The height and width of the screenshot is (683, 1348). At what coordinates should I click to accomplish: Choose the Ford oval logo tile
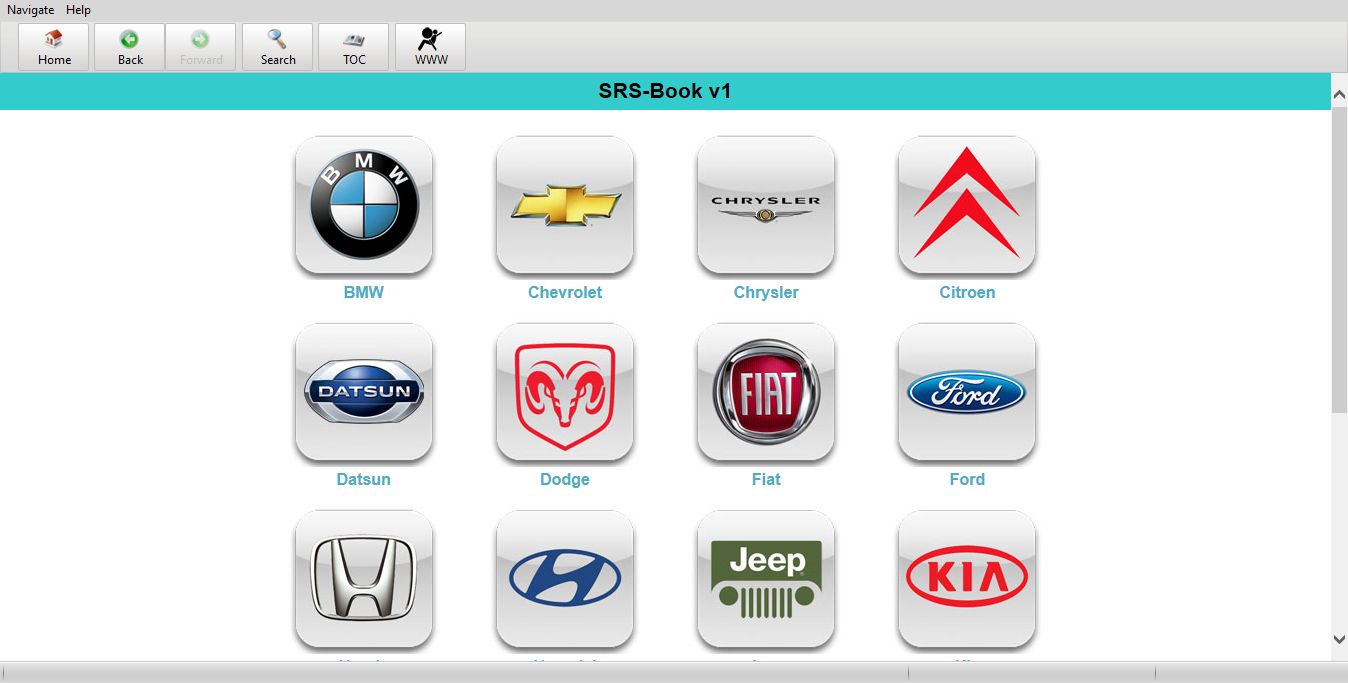[x=967, y=392]
